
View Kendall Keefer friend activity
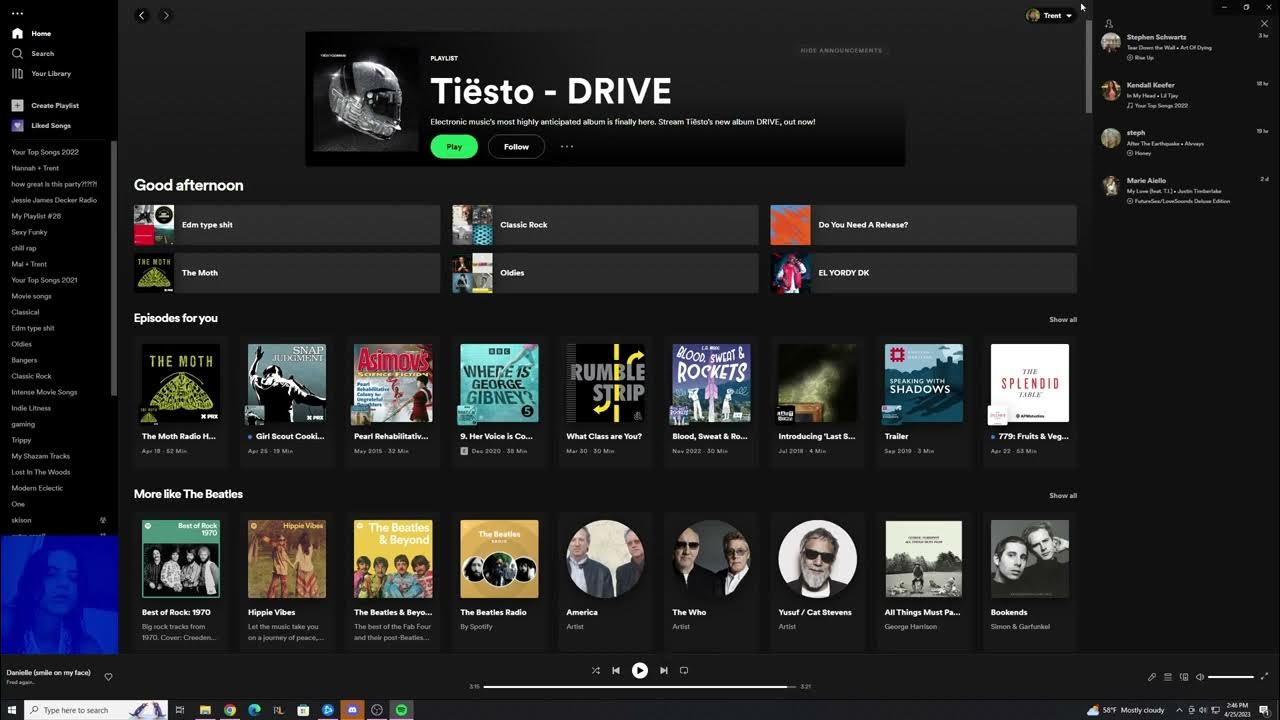coord(1185,95)
